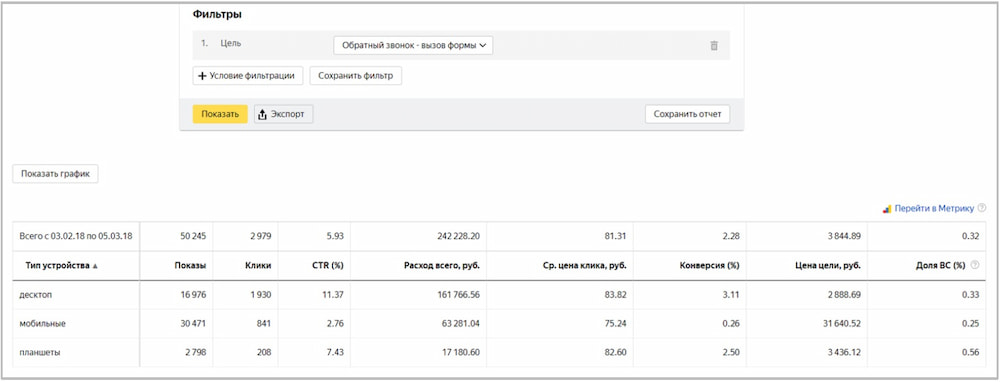1000x382 pixels.
Task: Click Сохранить отчет button
Action: point(688,114)
